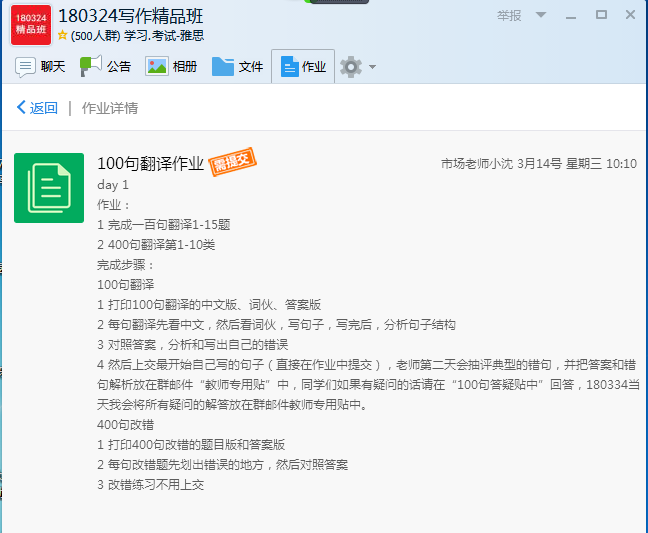This screenshot has height=533, width=648.
Task: Click the 'day 1' line
Action: tap(113, 185)
